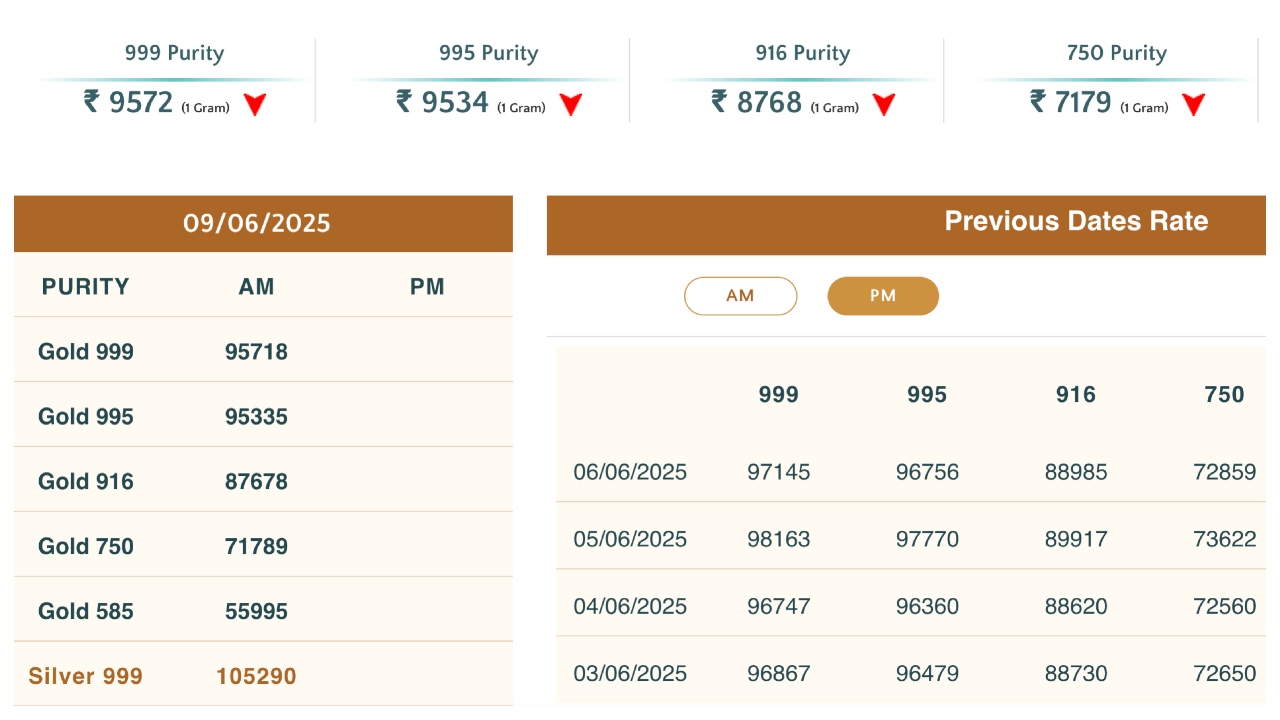Click the rupee symbol before 9572
Viewport: 1280px width, 720px height.
[92, 101]
